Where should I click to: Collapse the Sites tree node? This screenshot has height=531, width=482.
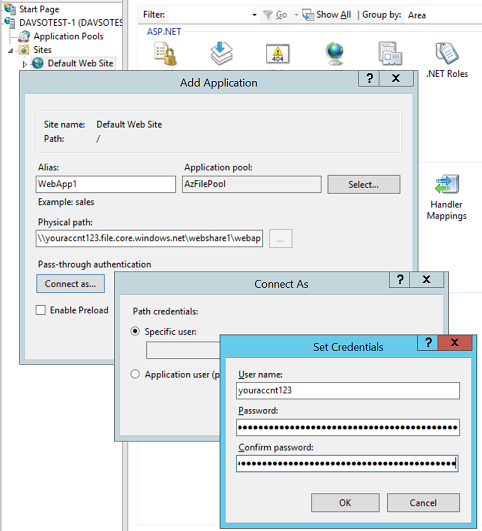coord(11,51)
